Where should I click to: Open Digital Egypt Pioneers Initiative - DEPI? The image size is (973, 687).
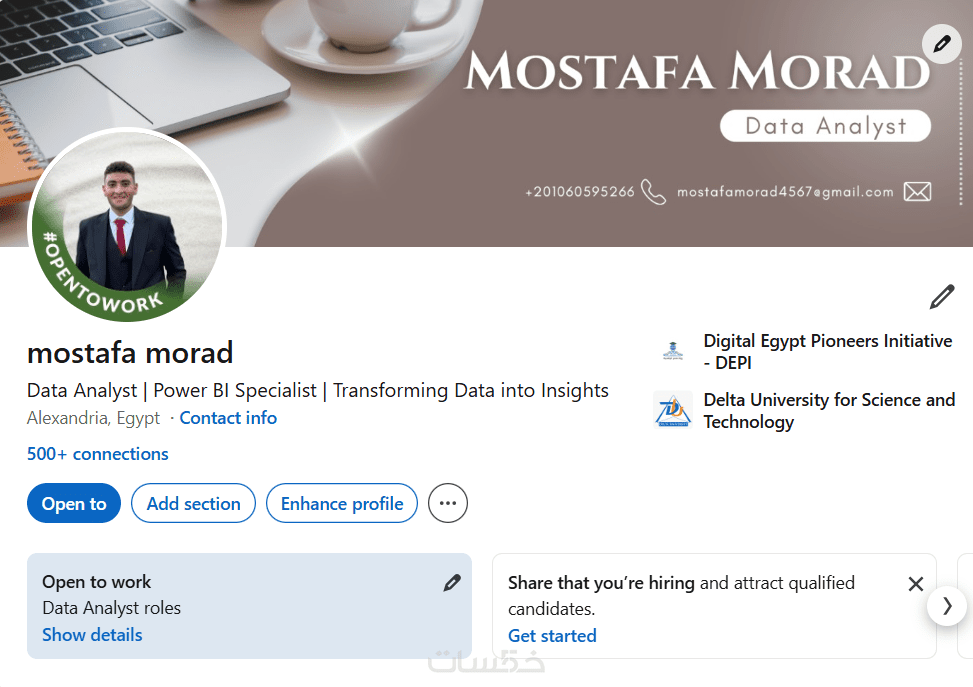[827, 351]
